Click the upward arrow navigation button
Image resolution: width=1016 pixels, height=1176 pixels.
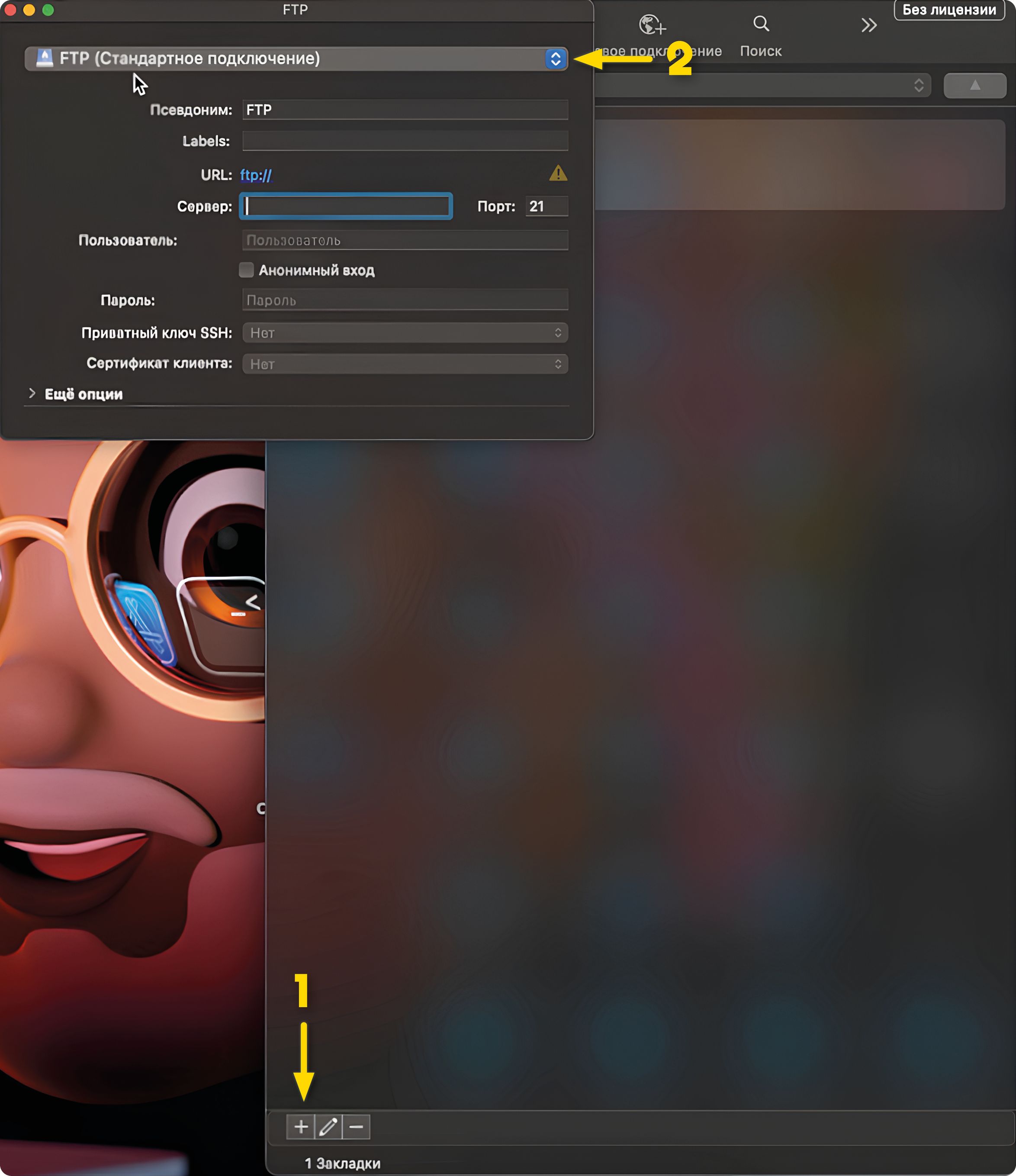click(x=974, y=86)
